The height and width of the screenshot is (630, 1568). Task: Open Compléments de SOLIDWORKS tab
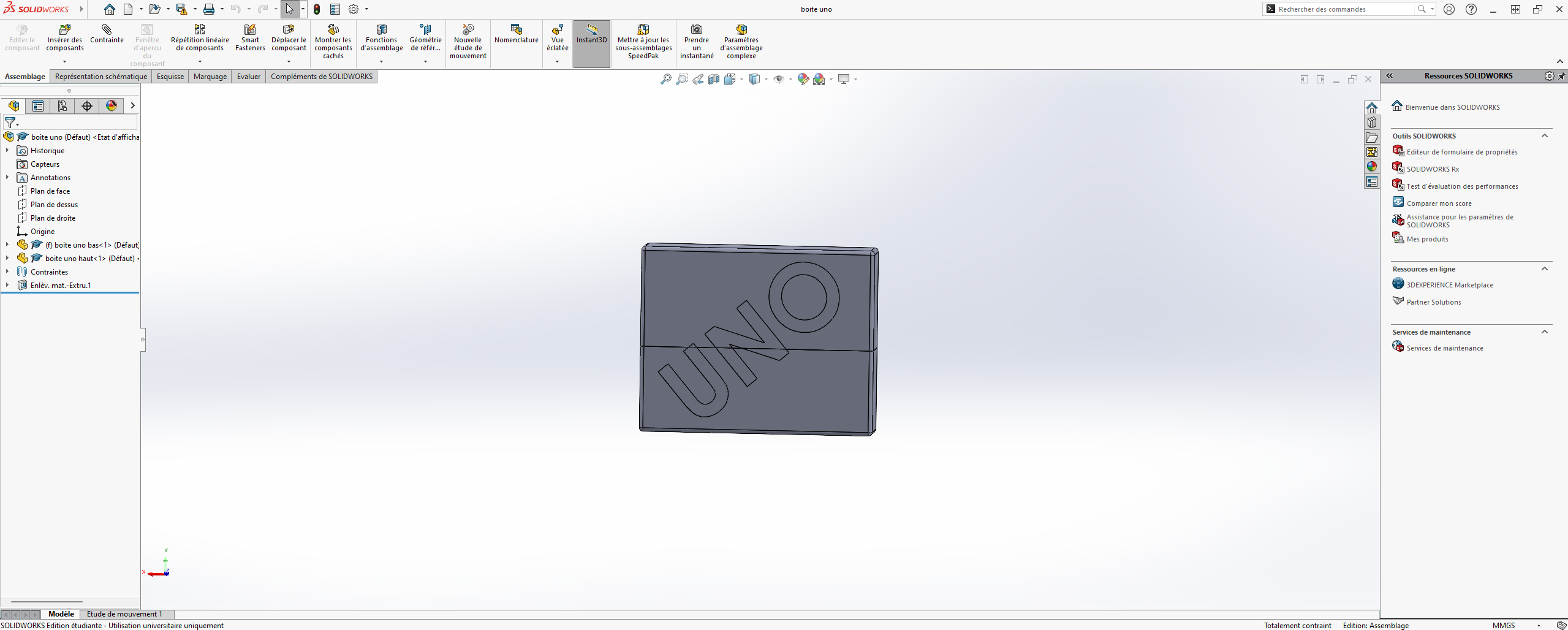(x=322, y=77)
